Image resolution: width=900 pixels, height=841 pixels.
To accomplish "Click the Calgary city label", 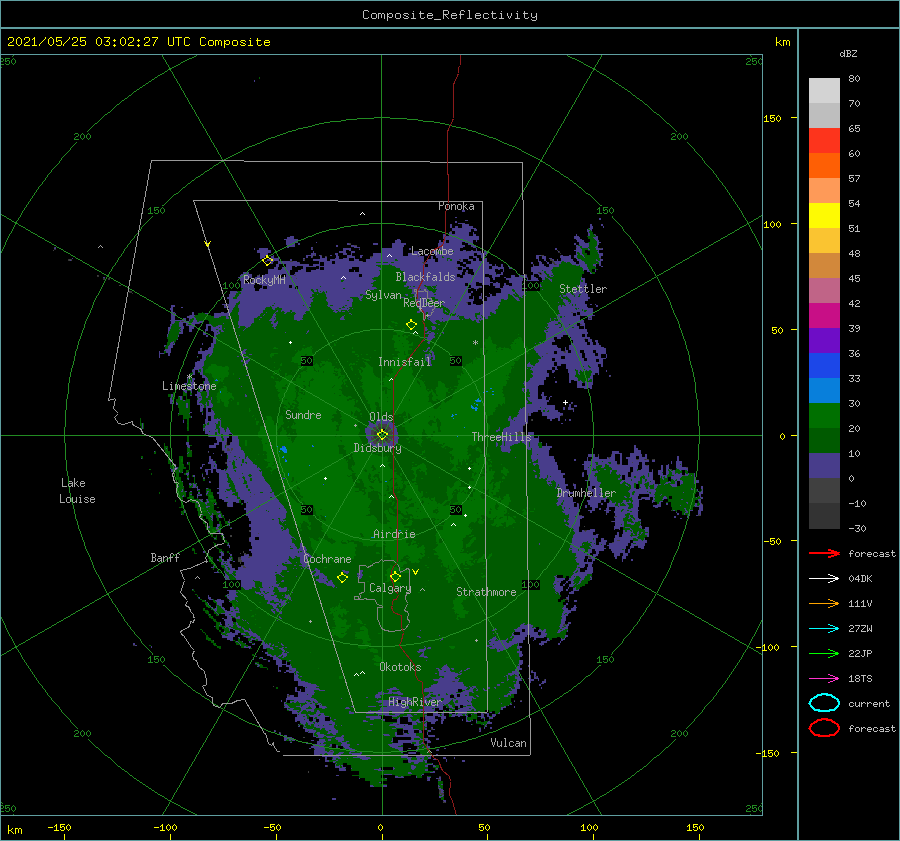I will coord(390,588).
